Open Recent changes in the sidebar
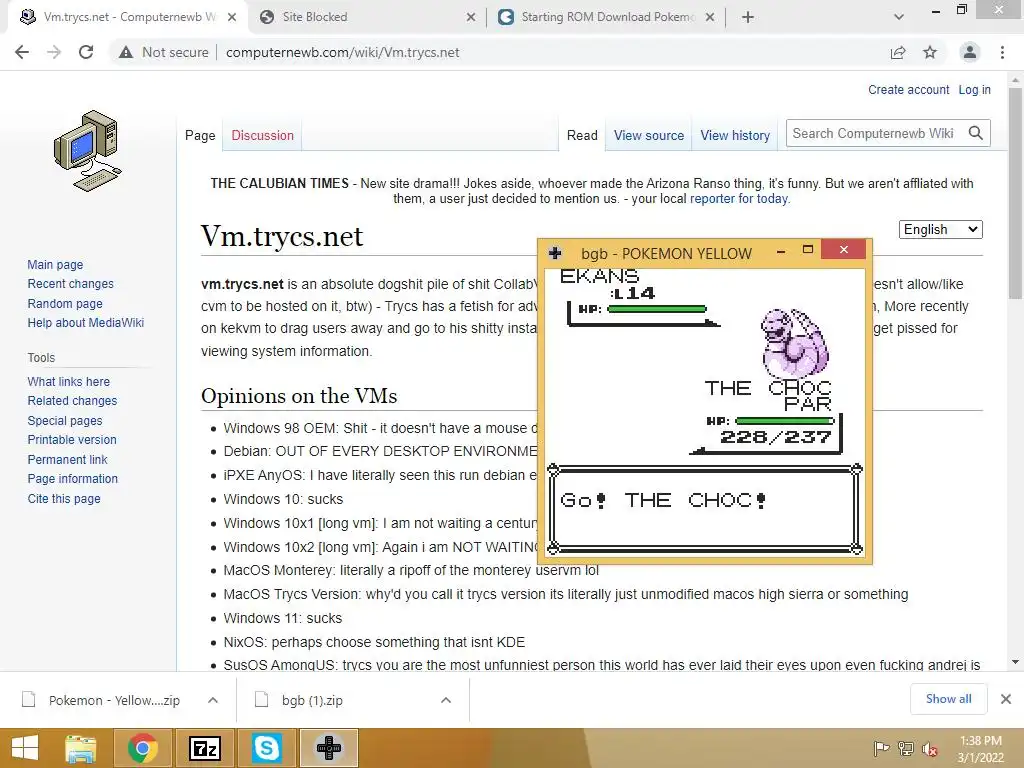Screen dimensions: 1024x768 coord(71,283)
